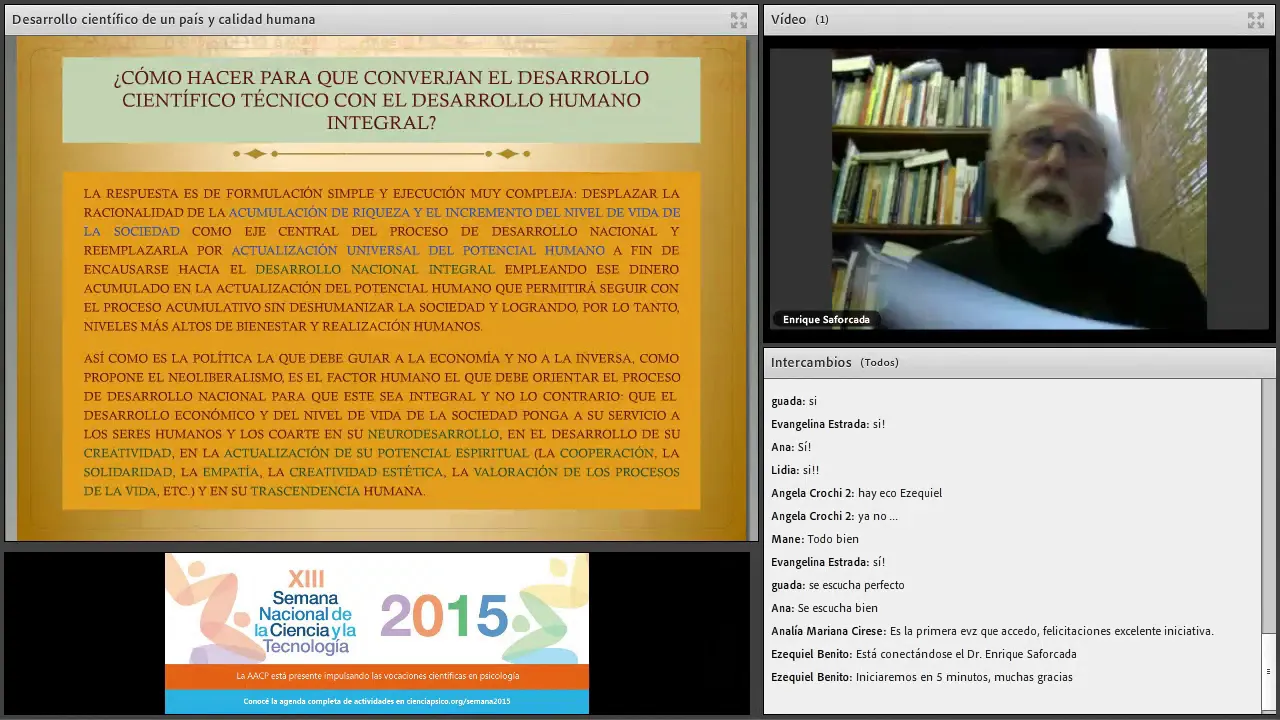Click the Intercambios pod title

[x=811, y=362]
